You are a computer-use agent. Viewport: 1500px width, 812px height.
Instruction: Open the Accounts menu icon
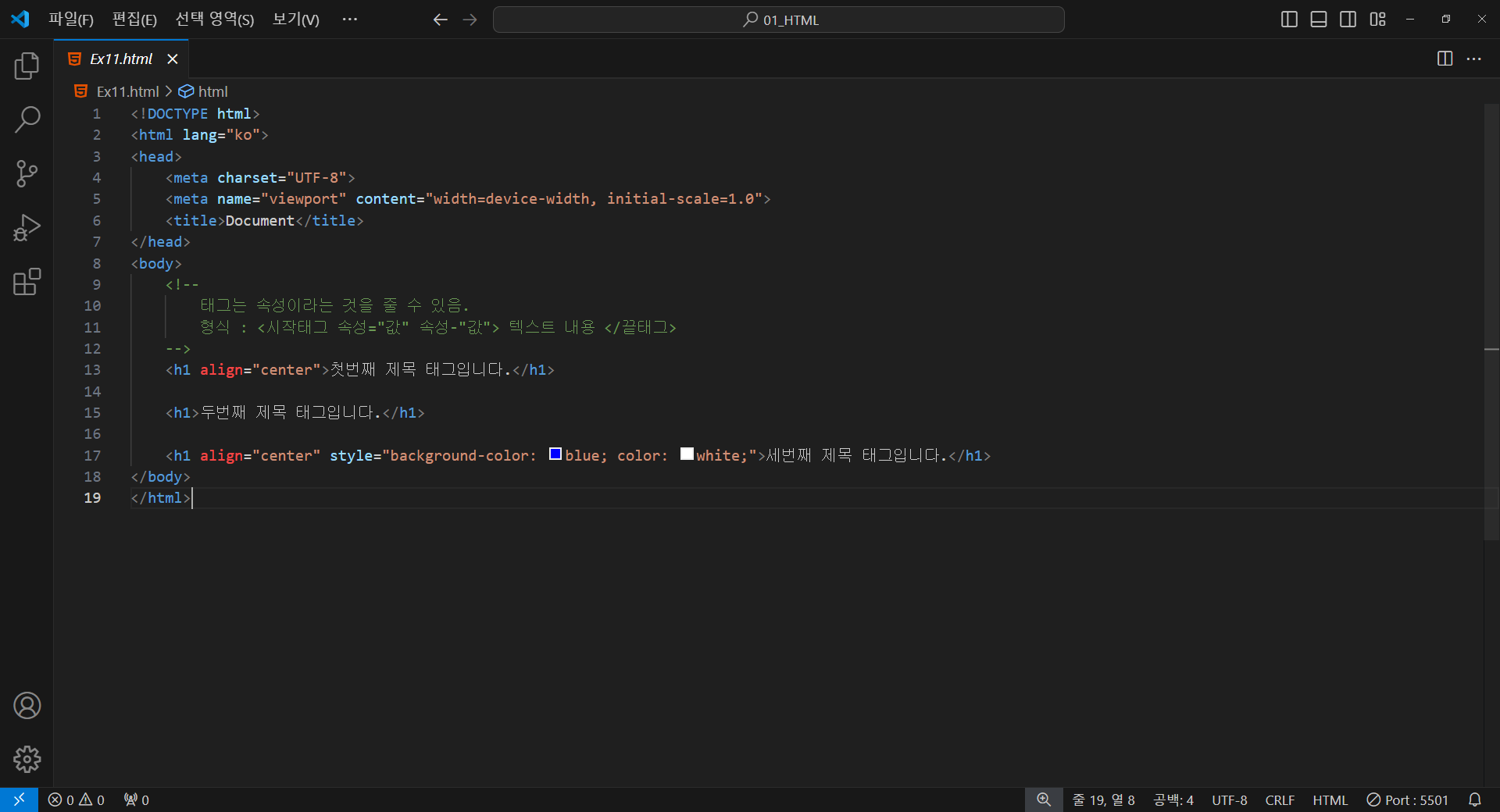point(27,706)
